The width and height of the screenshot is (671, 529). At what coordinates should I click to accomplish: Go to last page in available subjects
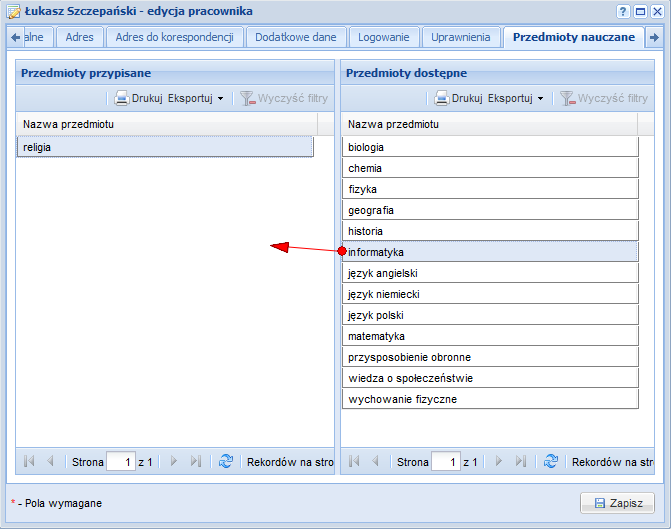coord(521,461)
